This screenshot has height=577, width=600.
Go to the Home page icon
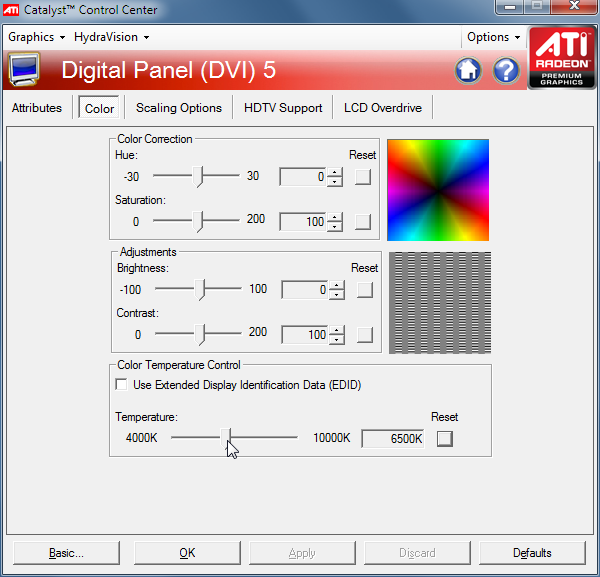[468, 70]
